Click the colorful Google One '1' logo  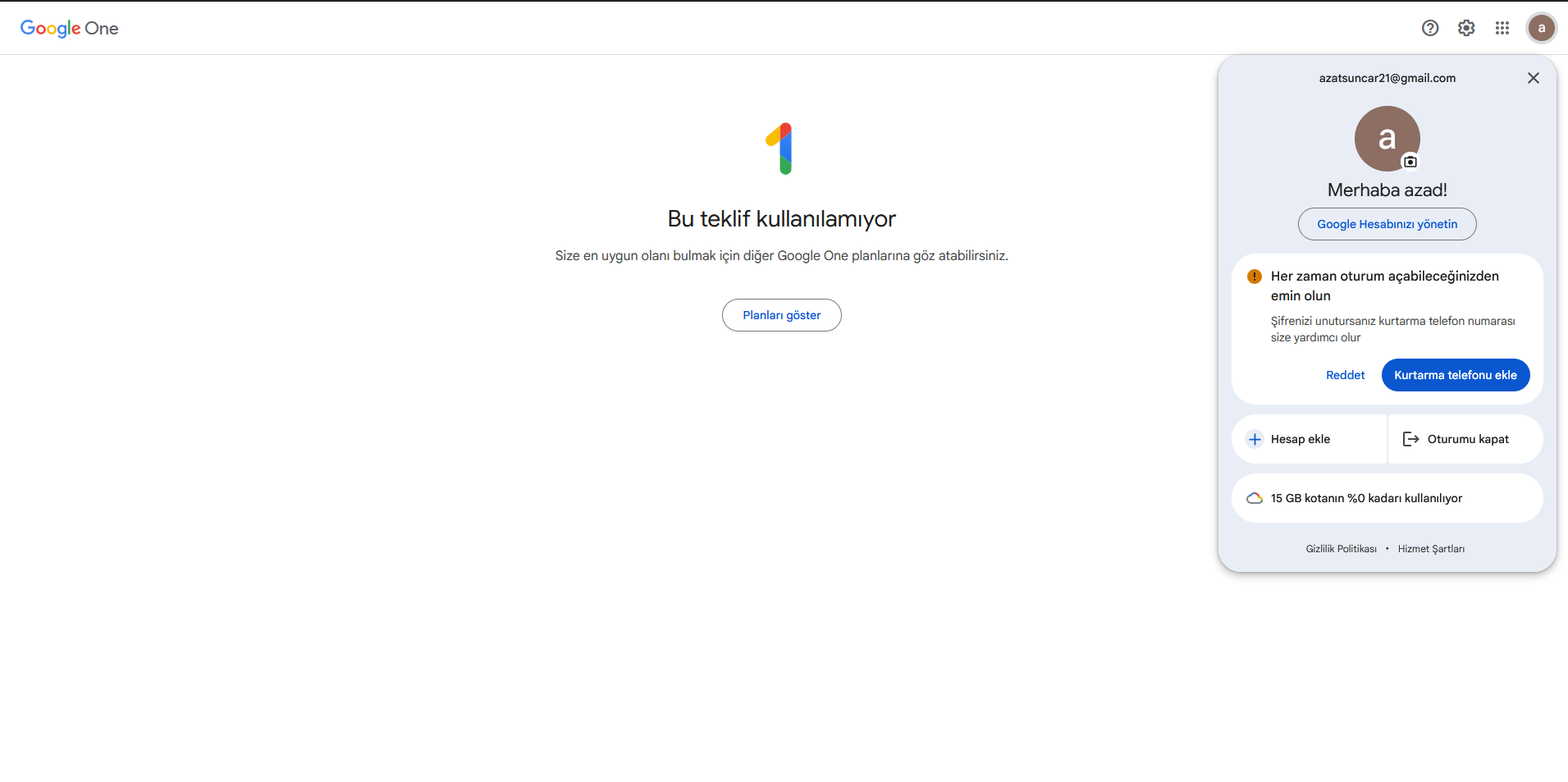780,149
